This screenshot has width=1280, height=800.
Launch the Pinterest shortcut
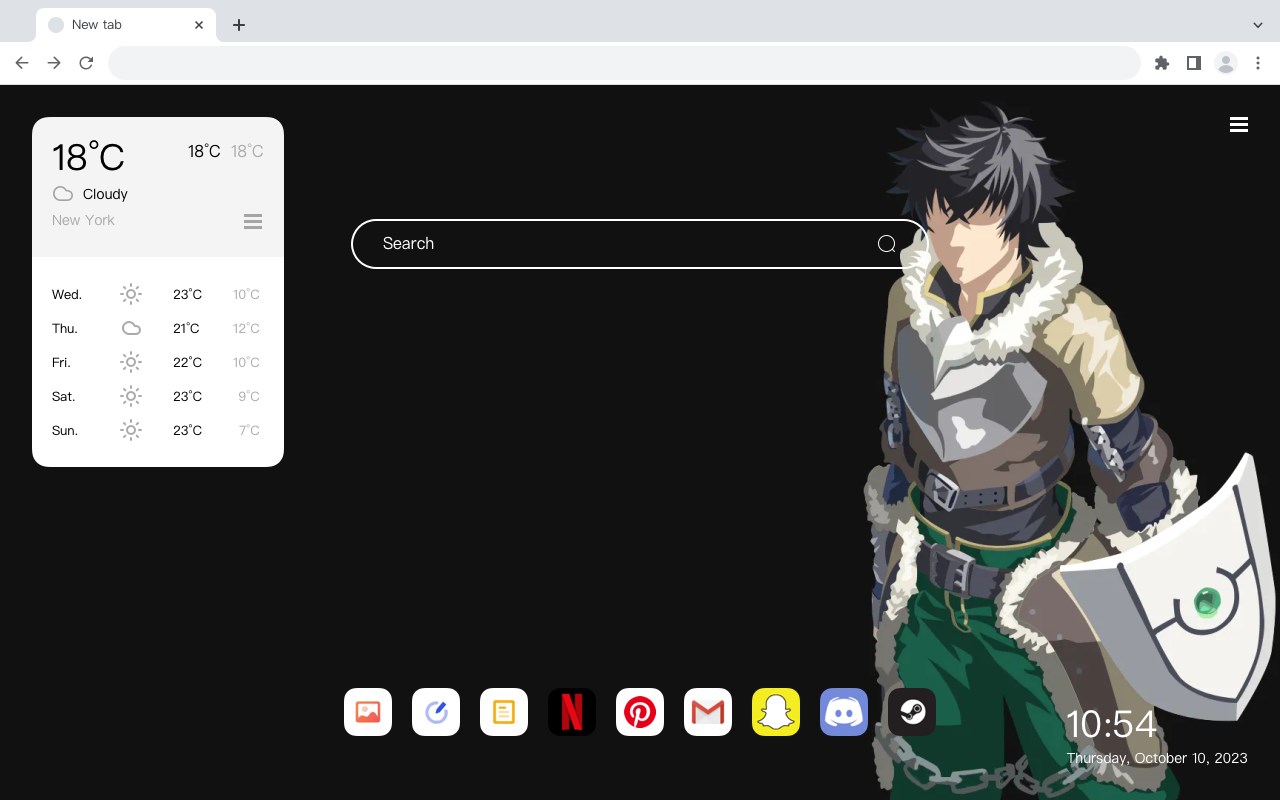(x=640, y=712)
